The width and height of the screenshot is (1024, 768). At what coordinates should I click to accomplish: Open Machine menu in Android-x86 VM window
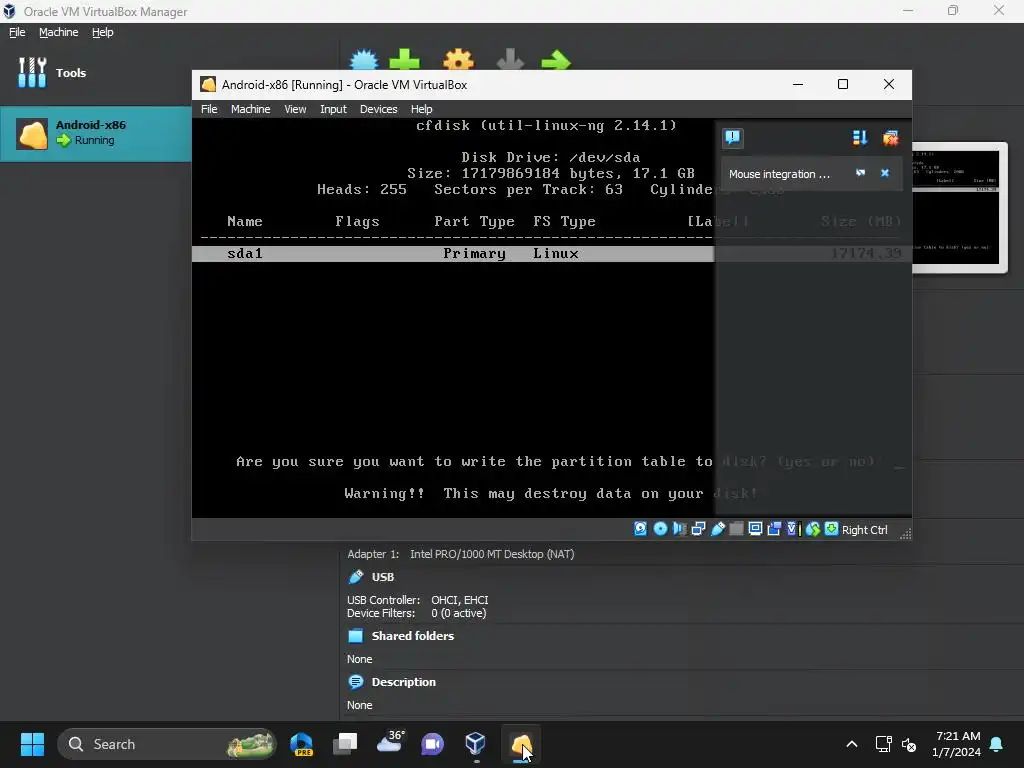click(x=250, y=109)
